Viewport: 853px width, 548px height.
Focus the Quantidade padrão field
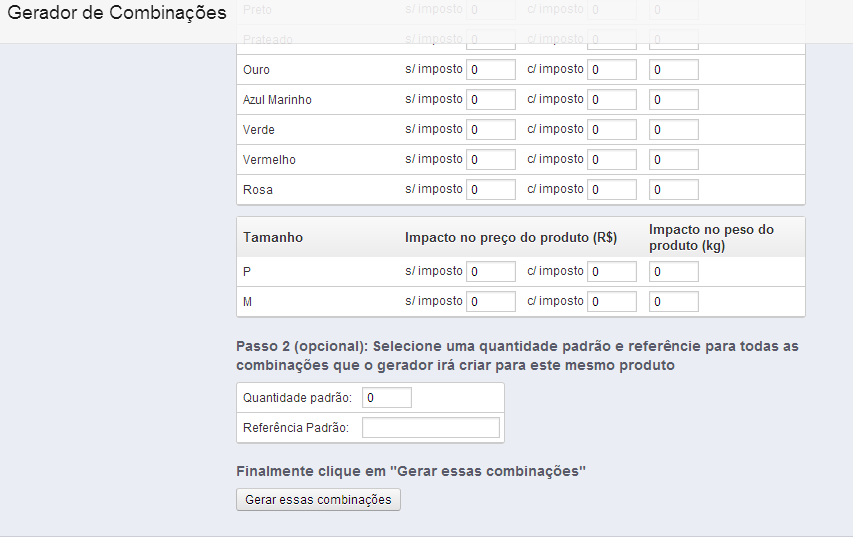pyautogui.click(x=387, y=398)
